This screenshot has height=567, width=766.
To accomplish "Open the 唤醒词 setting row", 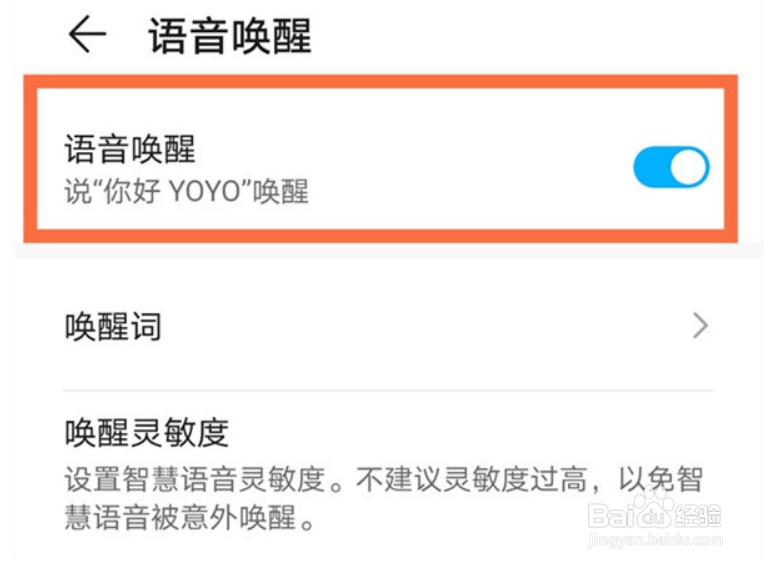I will [x=113, y=327].
